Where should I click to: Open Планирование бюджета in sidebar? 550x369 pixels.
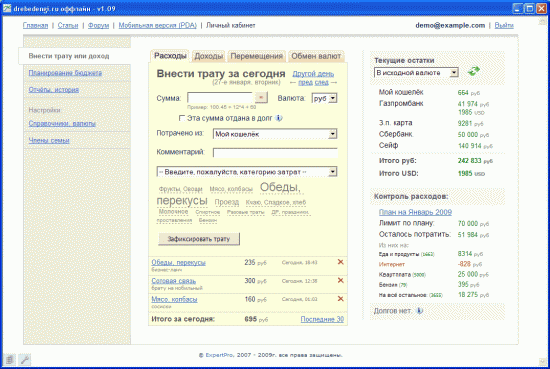pos(65,73)
